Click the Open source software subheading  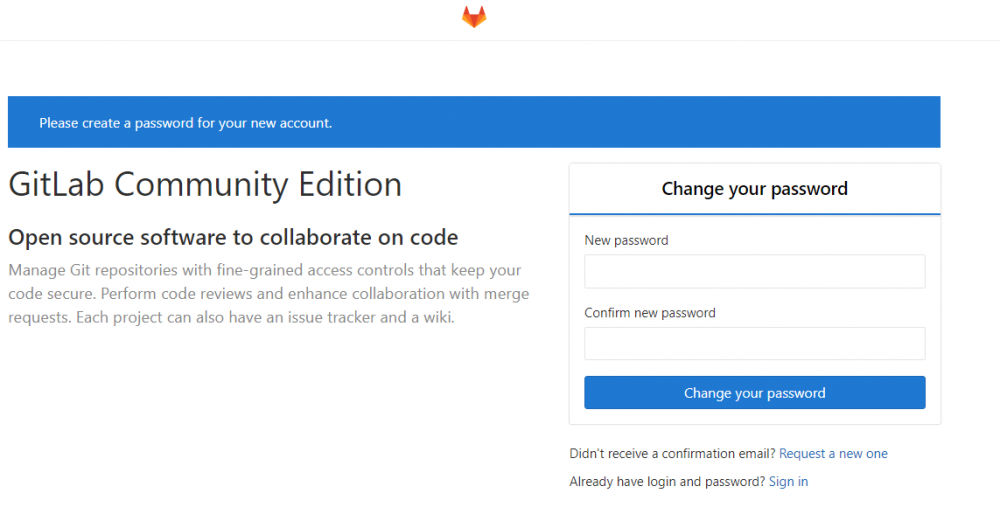coord(233,238)
